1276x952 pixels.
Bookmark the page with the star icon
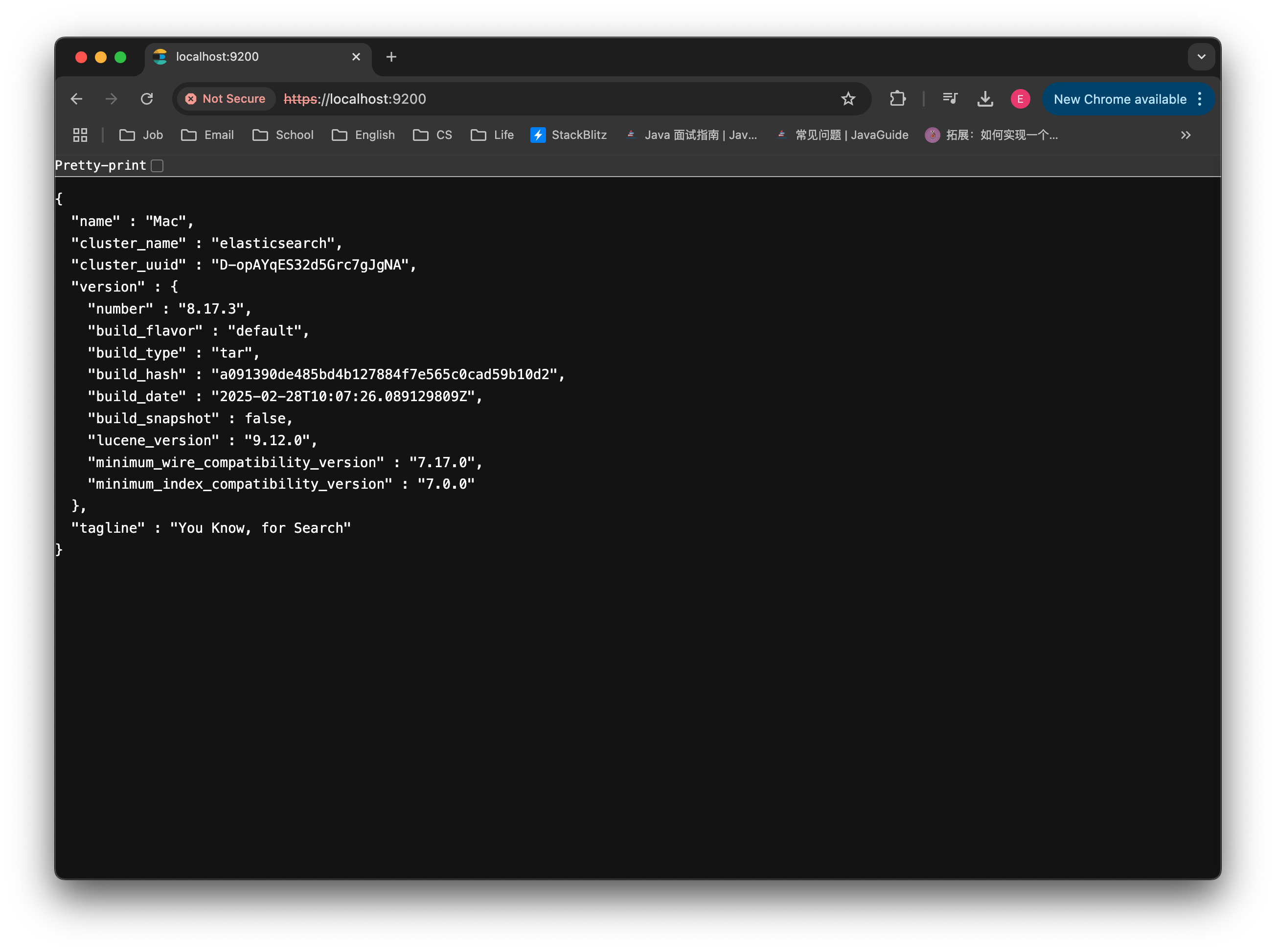[x=848, y=98]
